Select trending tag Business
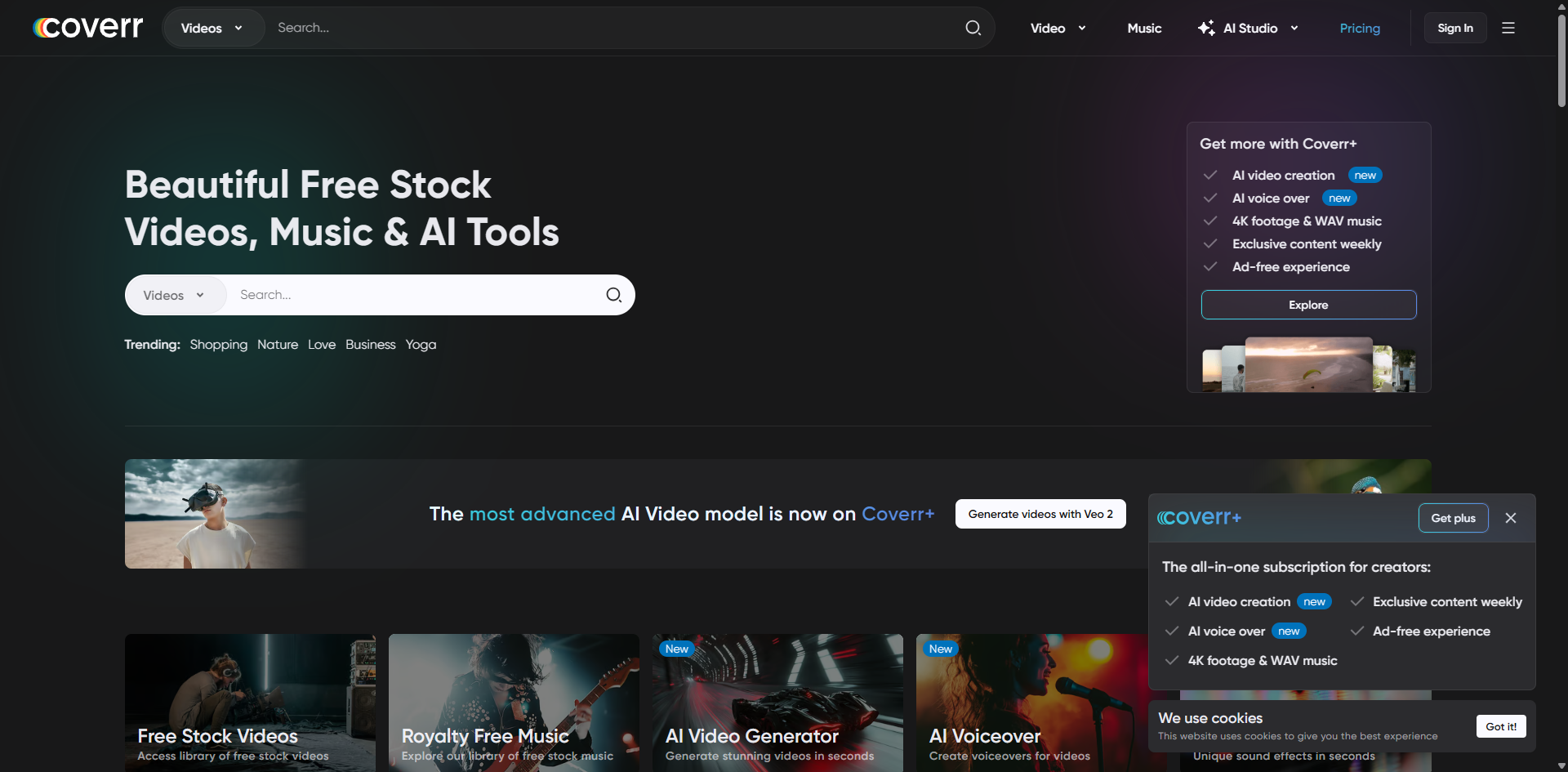This screenshot has height=772, width=1568. (x=371, y=345)
